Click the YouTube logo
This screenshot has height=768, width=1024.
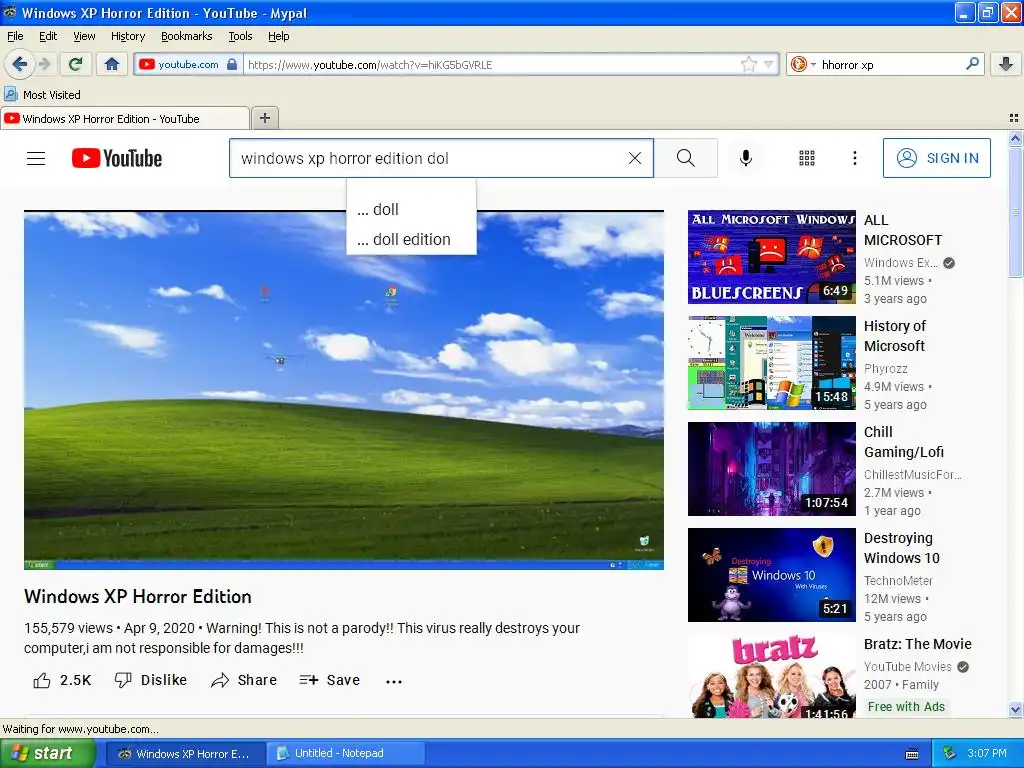(x=116, y=158)
